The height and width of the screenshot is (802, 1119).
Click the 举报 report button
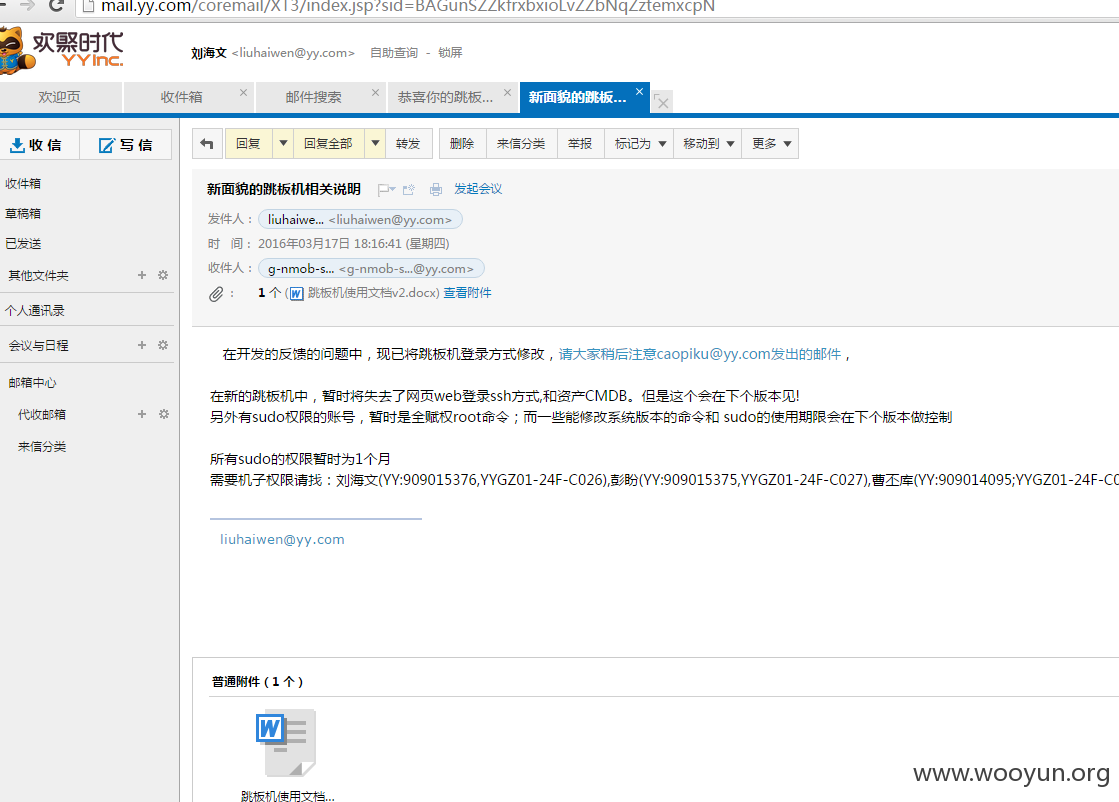[x=580, y=143]
